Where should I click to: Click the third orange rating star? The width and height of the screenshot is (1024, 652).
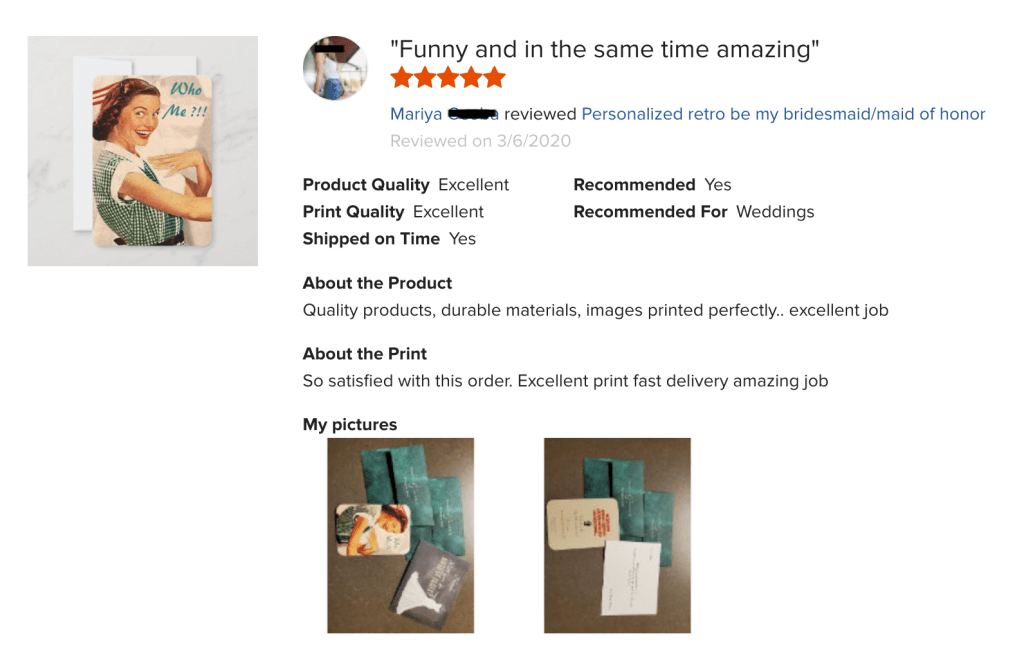pyautogui.click(x=448, y=78)
